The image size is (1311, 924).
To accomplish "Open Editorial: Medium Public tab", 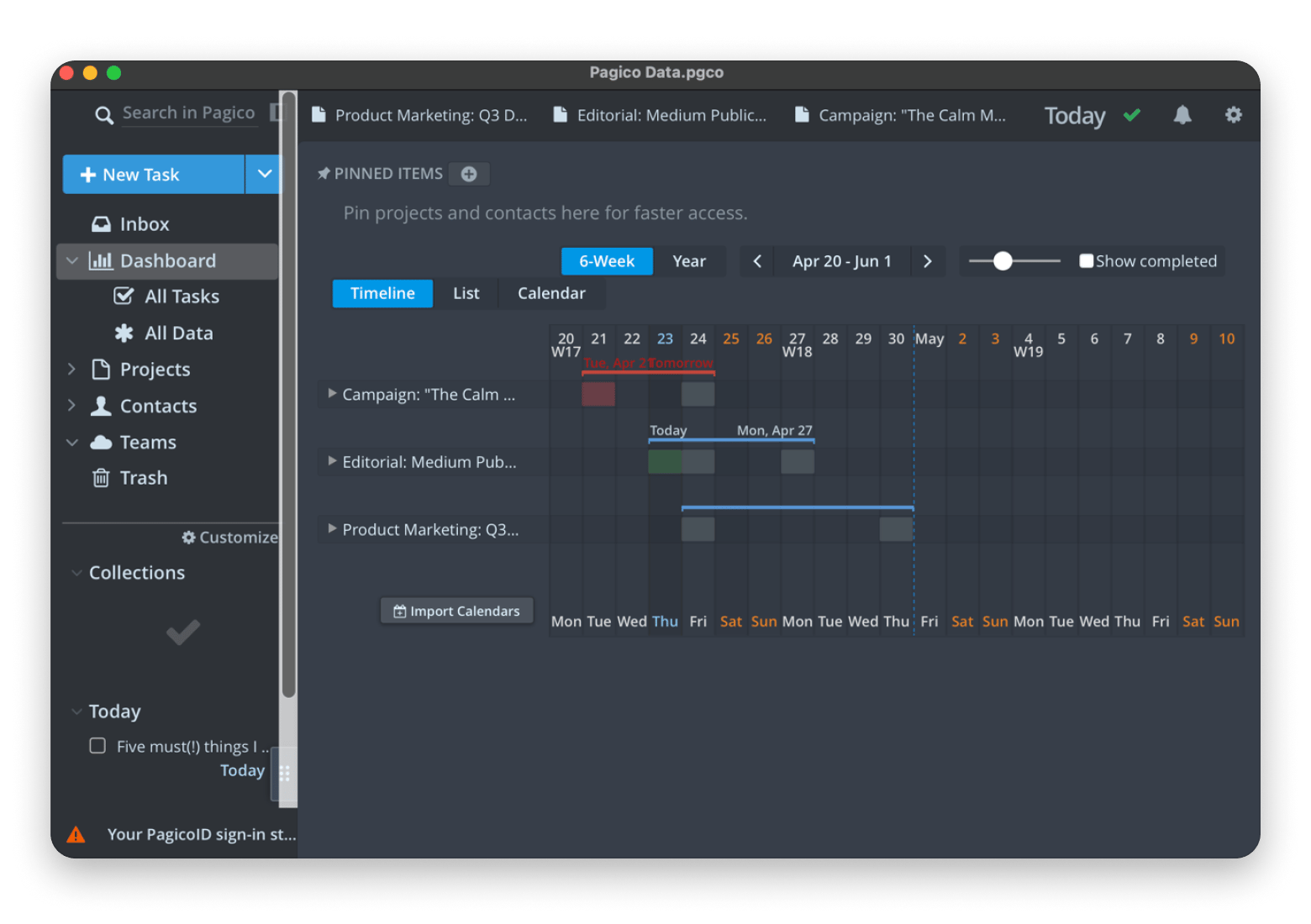I will 660,115.
